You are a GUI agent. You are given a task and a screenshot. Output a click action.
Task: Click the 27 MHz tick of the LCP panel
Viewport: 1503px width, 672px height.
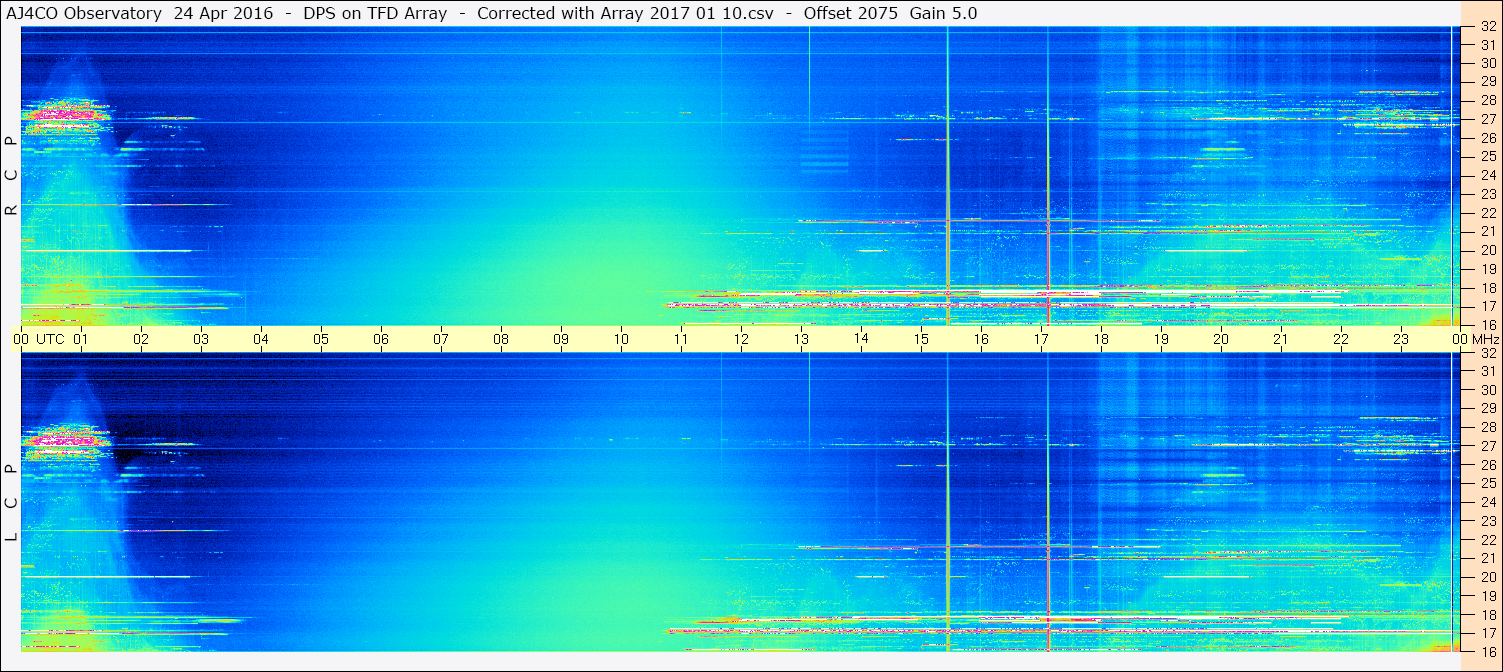(x=1487, y=446)
